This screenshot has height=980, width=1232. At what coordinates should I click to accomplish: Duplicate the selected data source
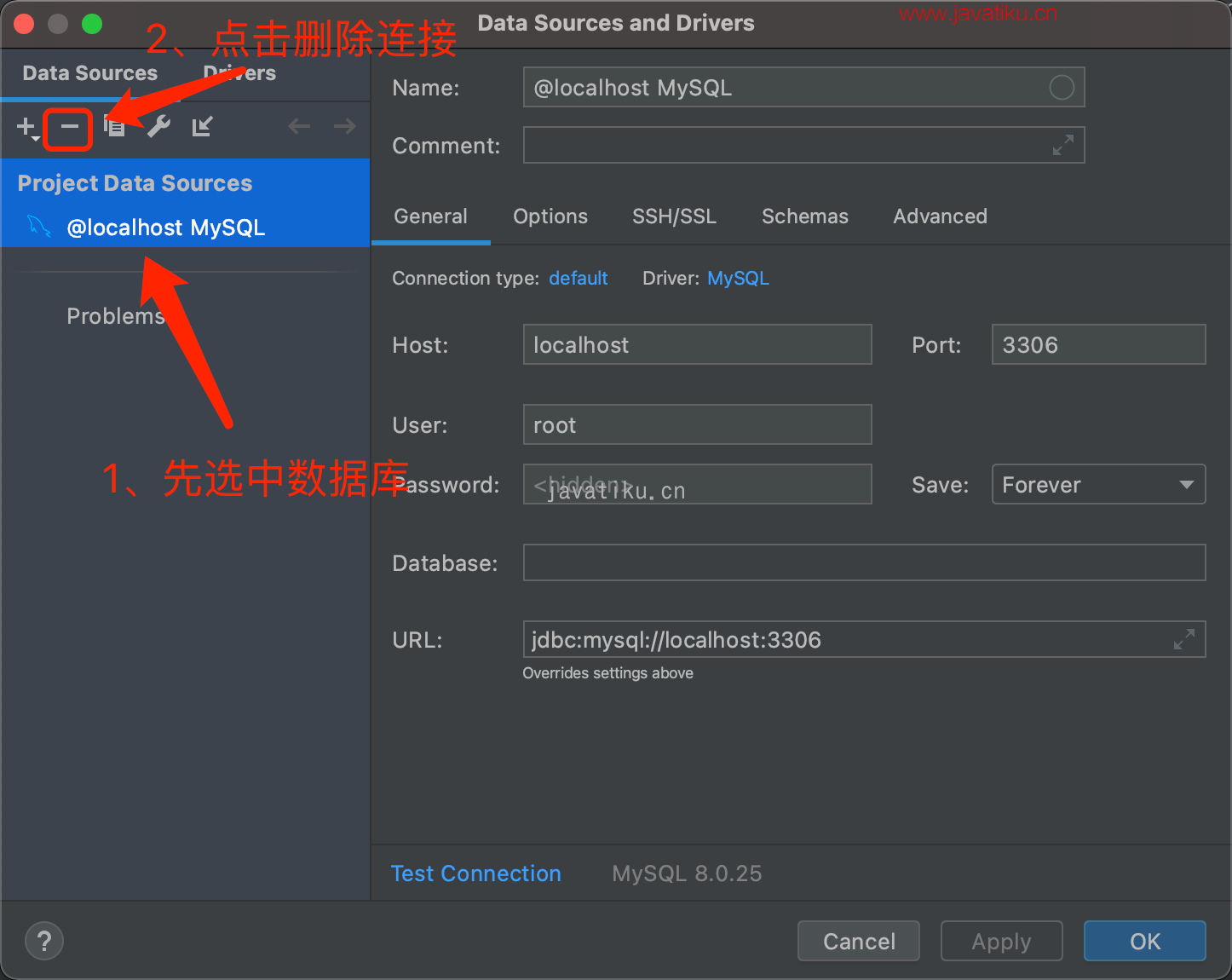click(x=114, y=127)
